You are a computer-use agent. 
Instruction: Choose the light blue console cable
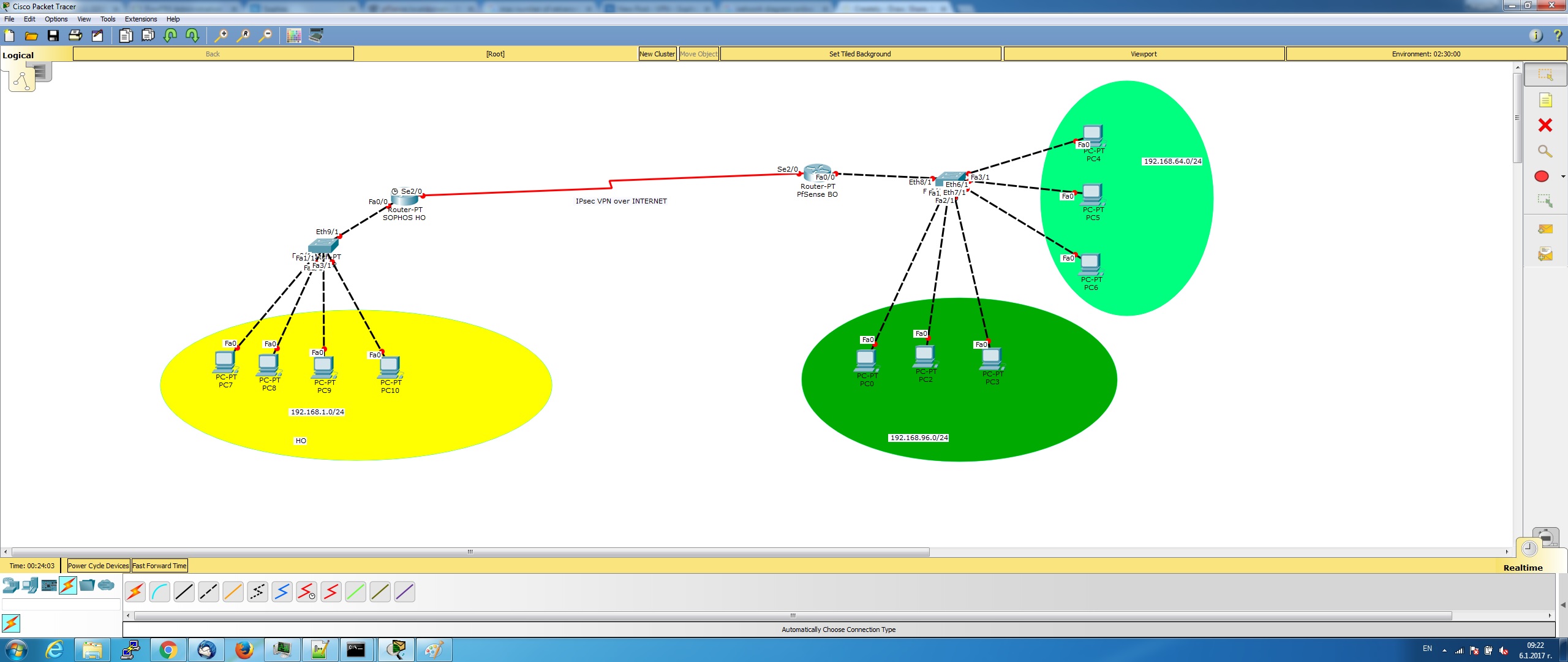pos(160,592)
